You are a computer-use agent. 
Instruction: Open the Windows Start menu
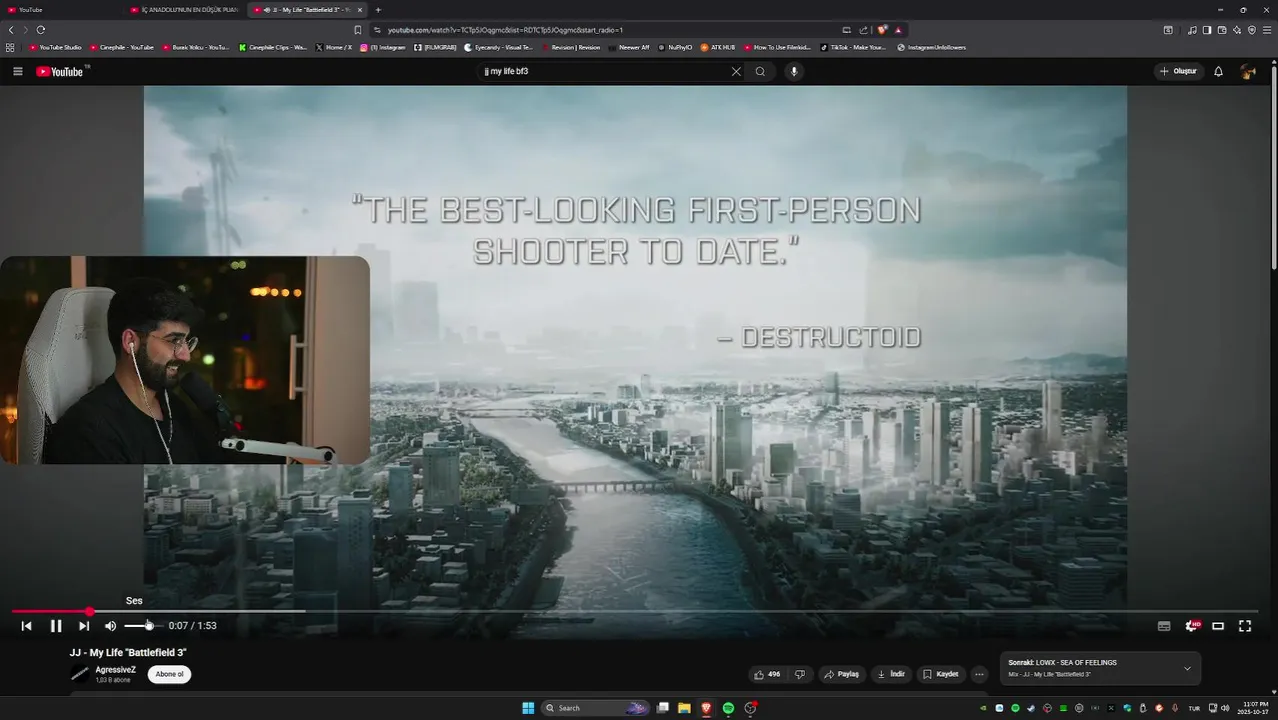click(528, 708)
